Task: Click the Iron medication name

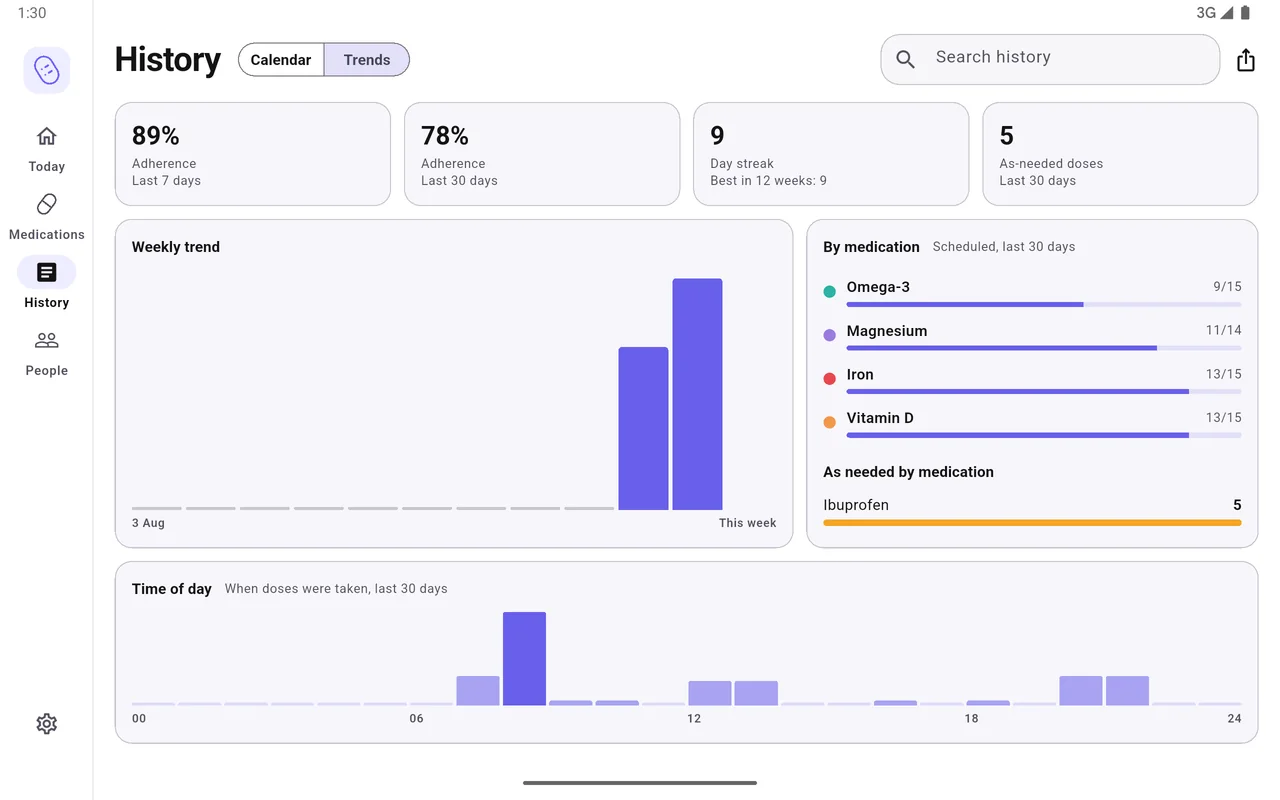Action: (x=860, y=375)
